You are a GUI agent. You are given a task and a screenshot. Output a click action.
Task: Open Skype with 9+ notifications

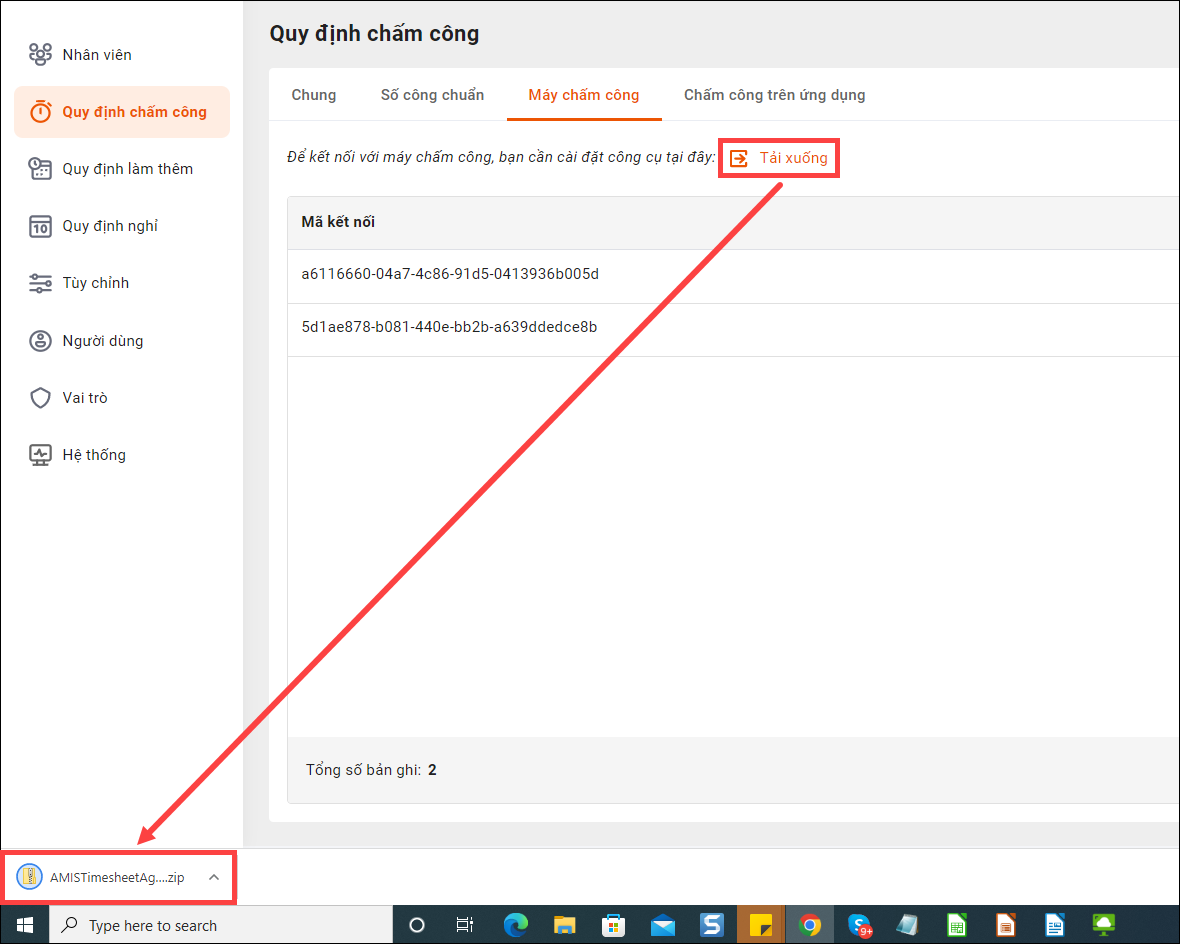pyautogui.click(x=859, y=925)
